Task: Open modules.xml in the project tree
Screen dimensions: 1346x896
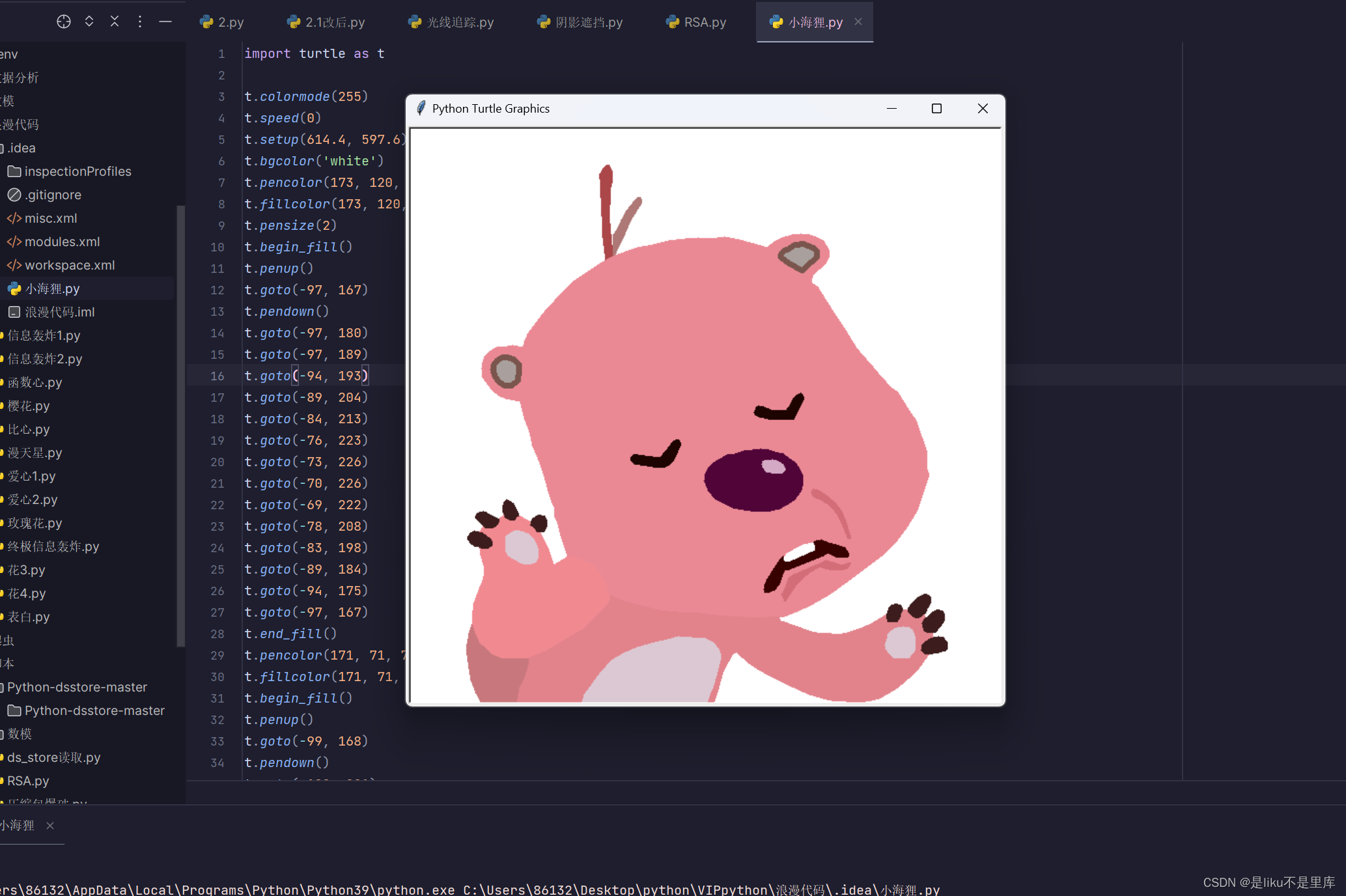Action: [53, 242]
